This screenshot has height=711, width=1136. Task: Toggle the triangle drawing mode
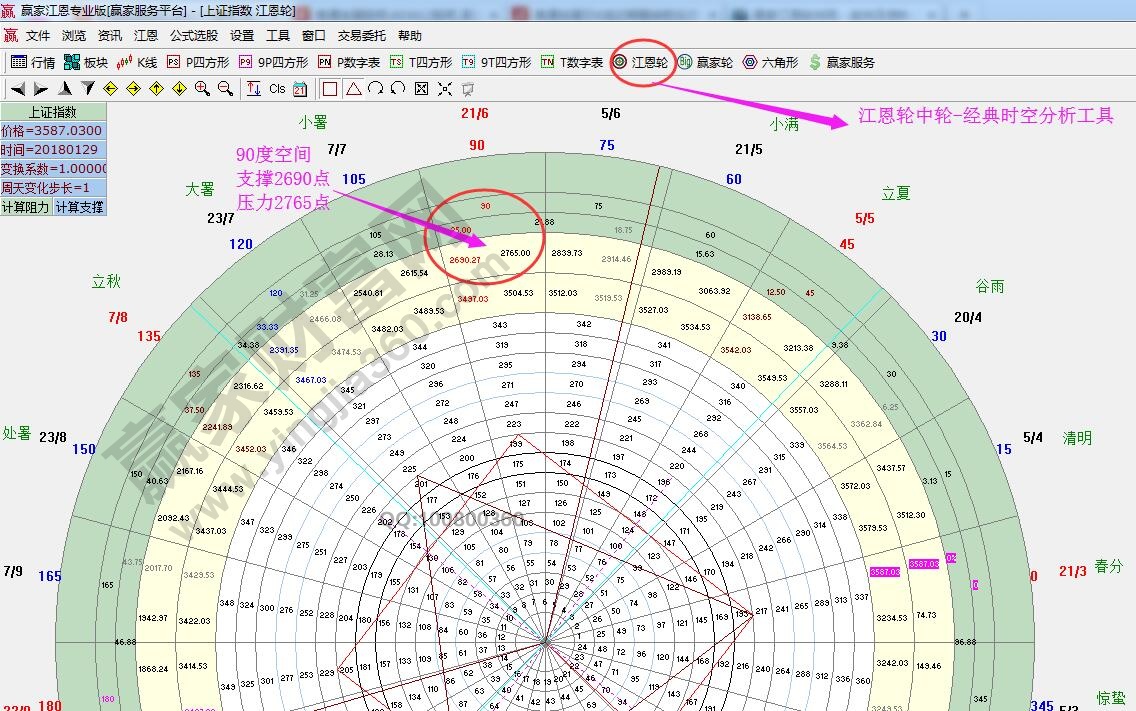[x=353, y=88]
